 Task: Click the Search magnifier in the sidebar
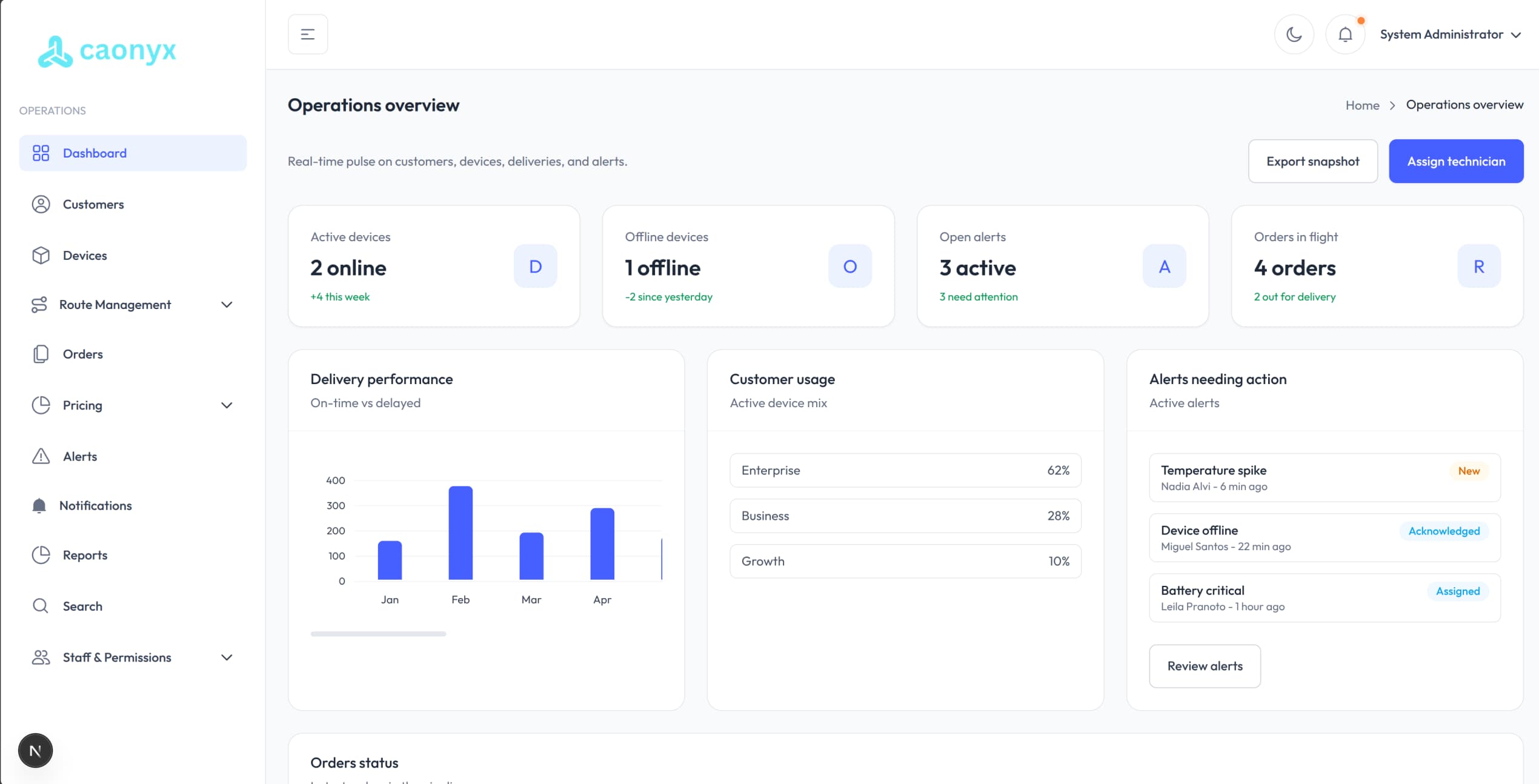(40, 605)
